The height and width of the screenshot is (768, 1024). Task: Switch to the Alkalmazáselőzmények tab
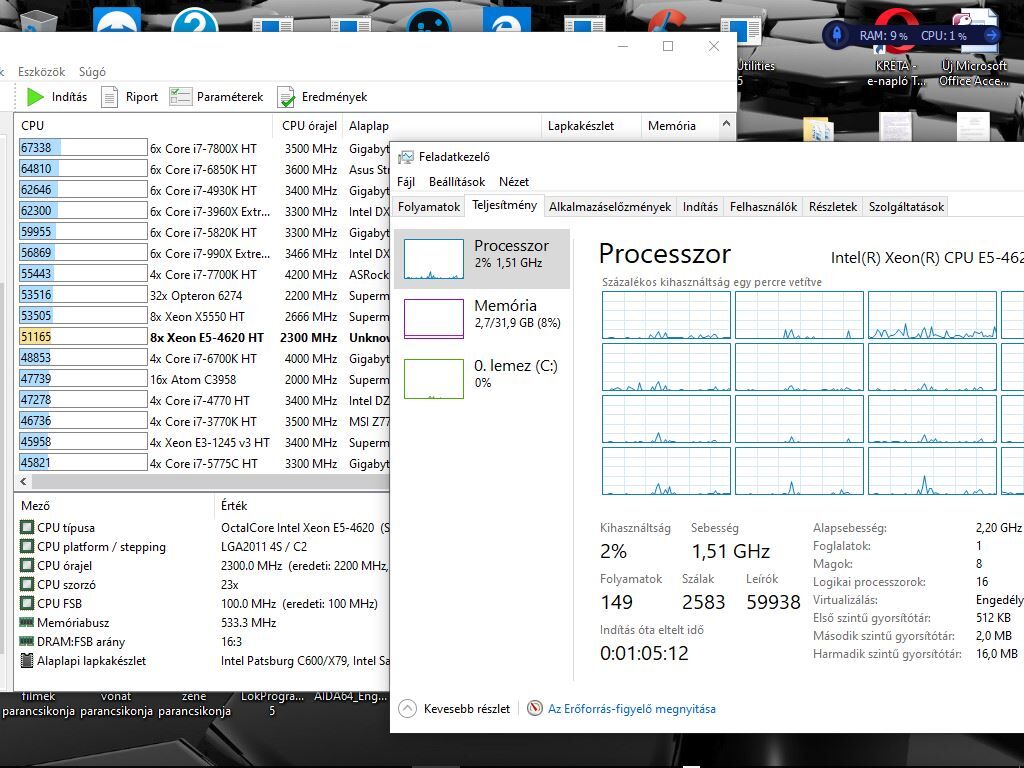pos(610,207)
